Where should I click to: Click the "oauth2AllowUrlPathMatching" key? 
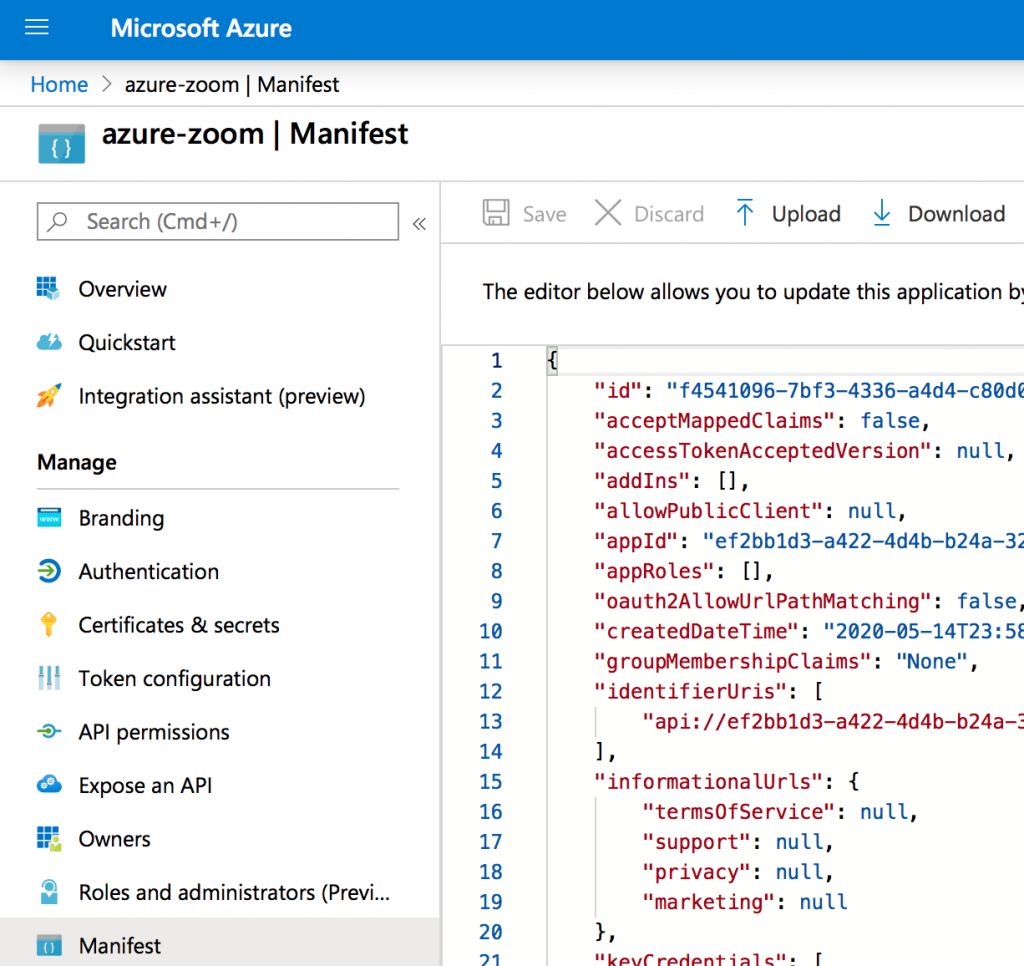coord(762,601)
